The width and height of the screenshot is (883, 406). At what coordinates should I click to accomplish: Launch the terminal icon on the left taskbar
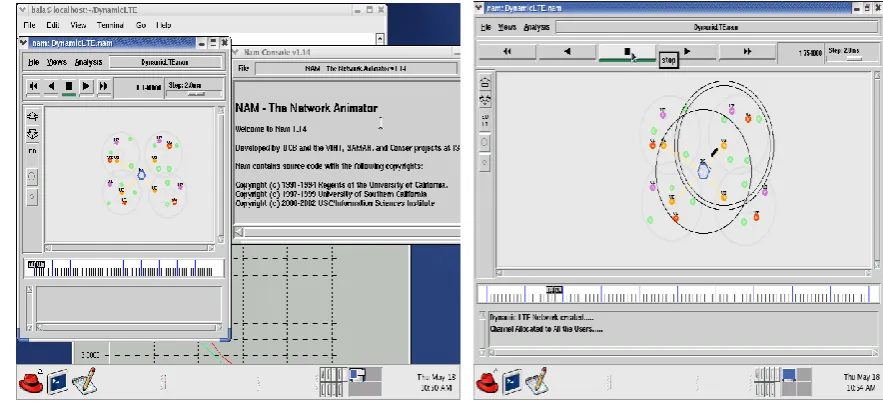(x=57, y=382)
